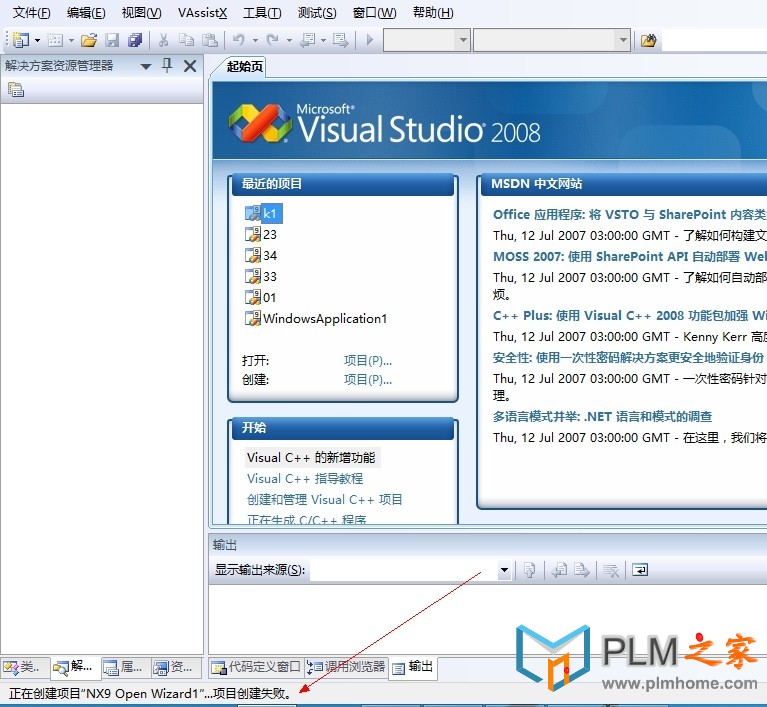Click the Navigate Forward icon
The width and height of the screenshot is (767, 707).
[340, 40]
